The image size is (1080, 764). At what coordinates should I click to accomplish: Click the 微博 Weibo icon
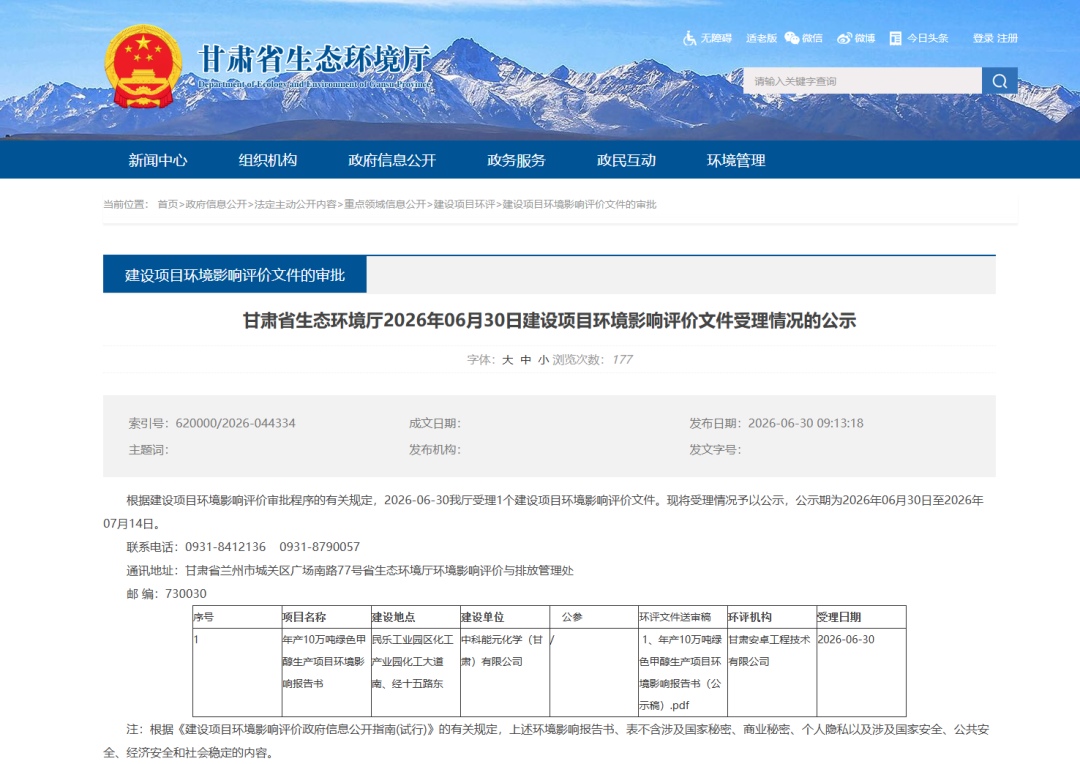[844, 38]
